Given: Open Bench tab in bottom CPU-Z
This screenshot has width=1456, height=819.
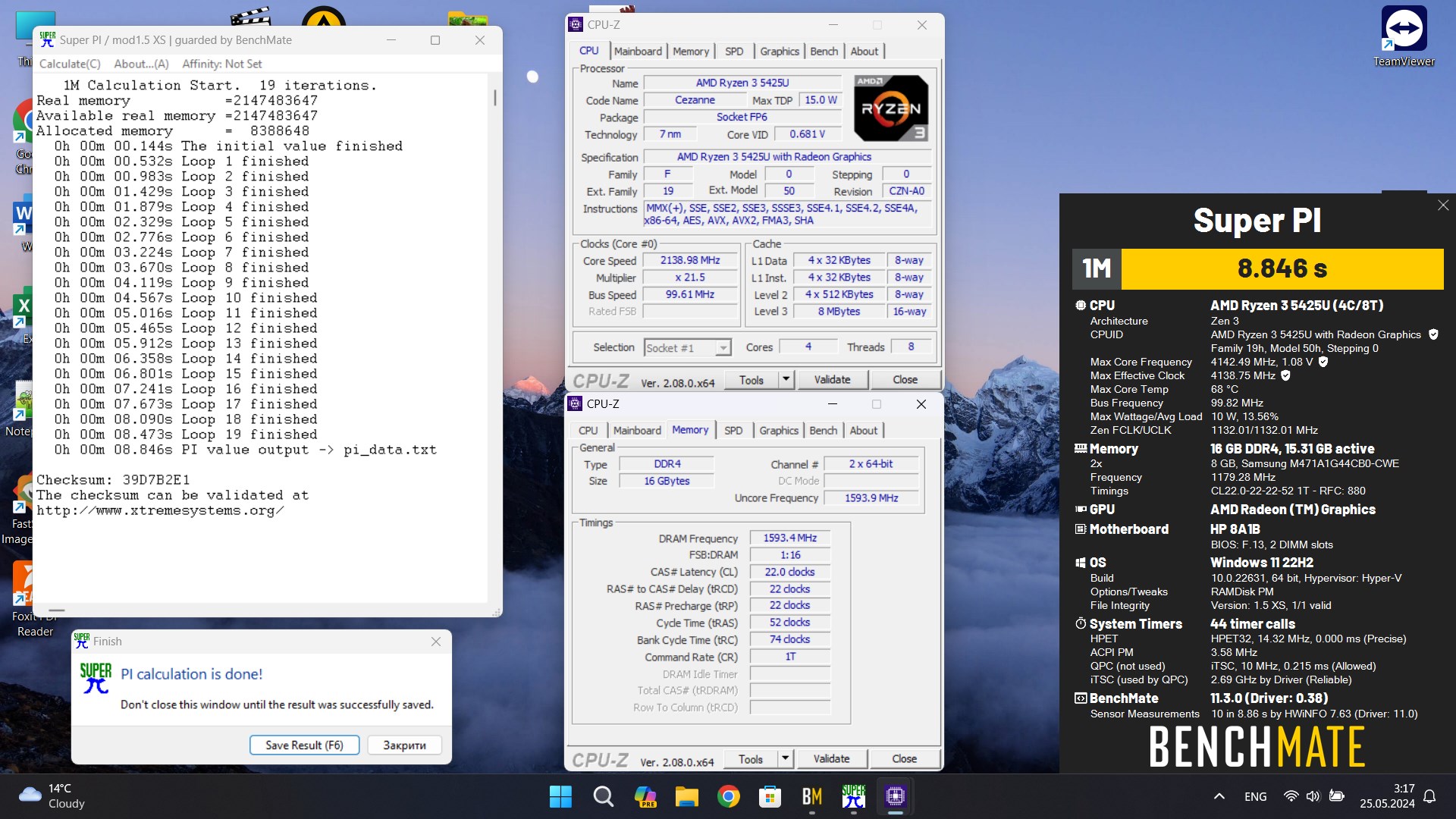Looking at the screenshot, I should [824, 430].
